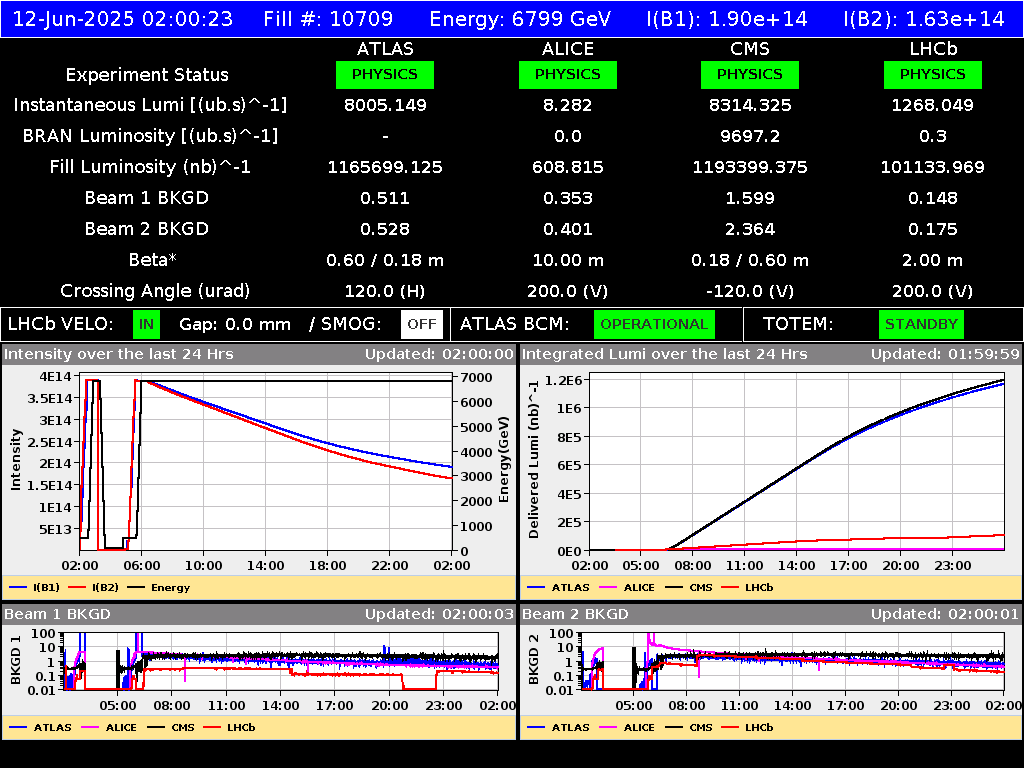This screenshot has width=1024, height=768.
Task: Click ALICE legend entry in Integrated Lumi chart
Action: tap(627, 587)
